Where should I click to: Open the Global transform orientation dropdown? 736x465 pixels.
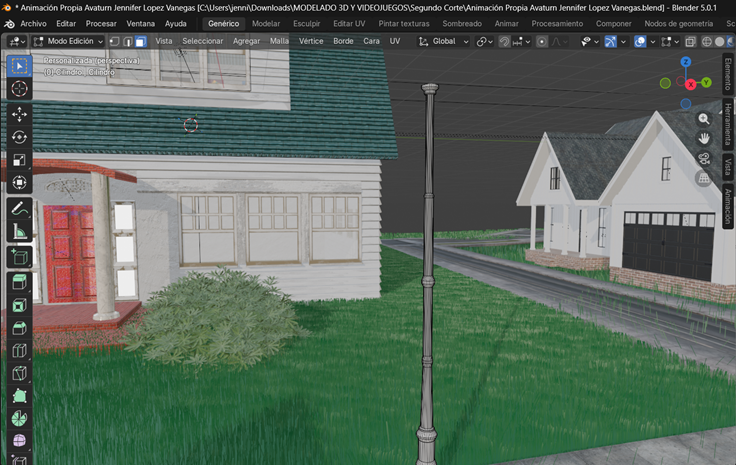pyautogui.click(x=443, y=42)
